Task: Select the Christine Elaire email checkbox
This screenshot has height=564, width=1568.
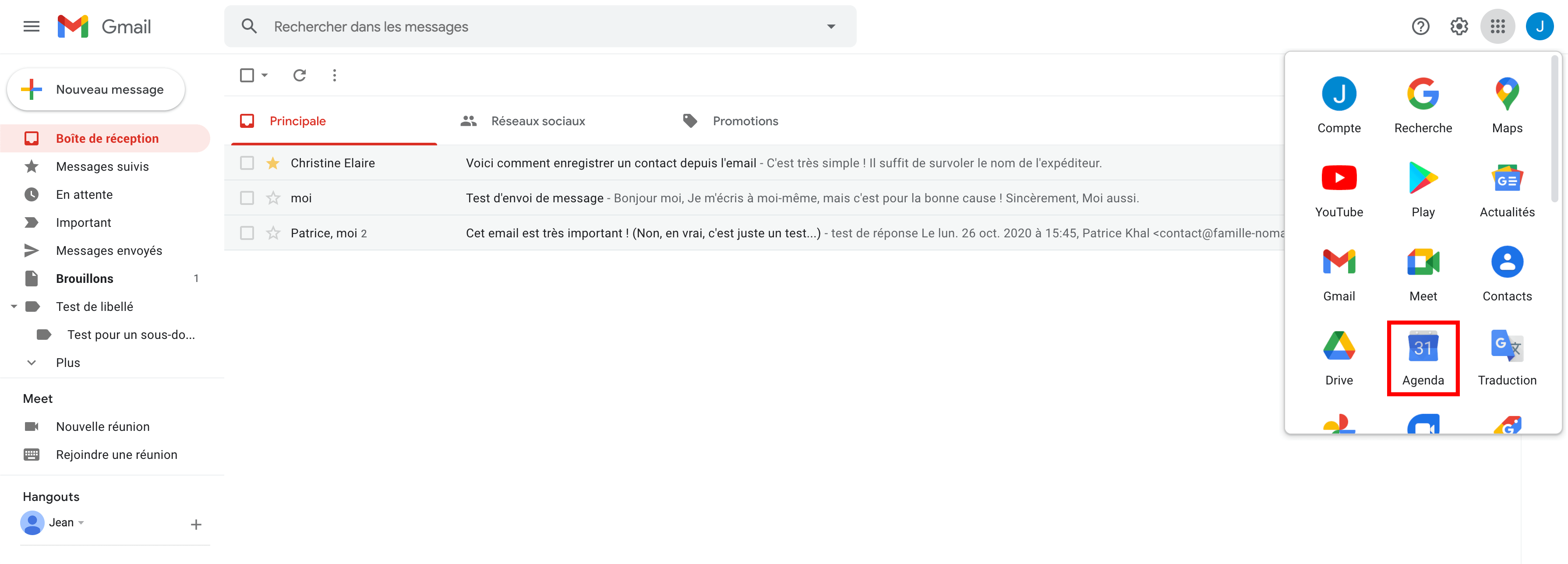Action: 247,163
